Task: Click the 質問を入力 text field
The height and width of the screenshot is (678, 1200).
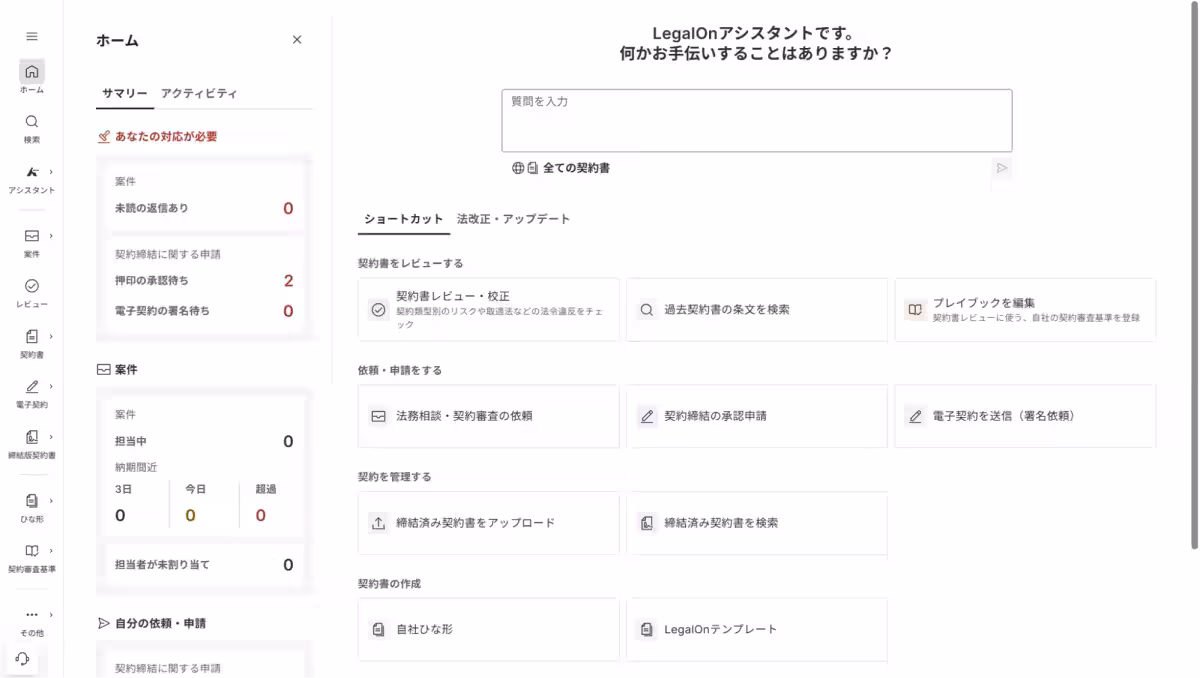Action: click(x=757, y=120)
